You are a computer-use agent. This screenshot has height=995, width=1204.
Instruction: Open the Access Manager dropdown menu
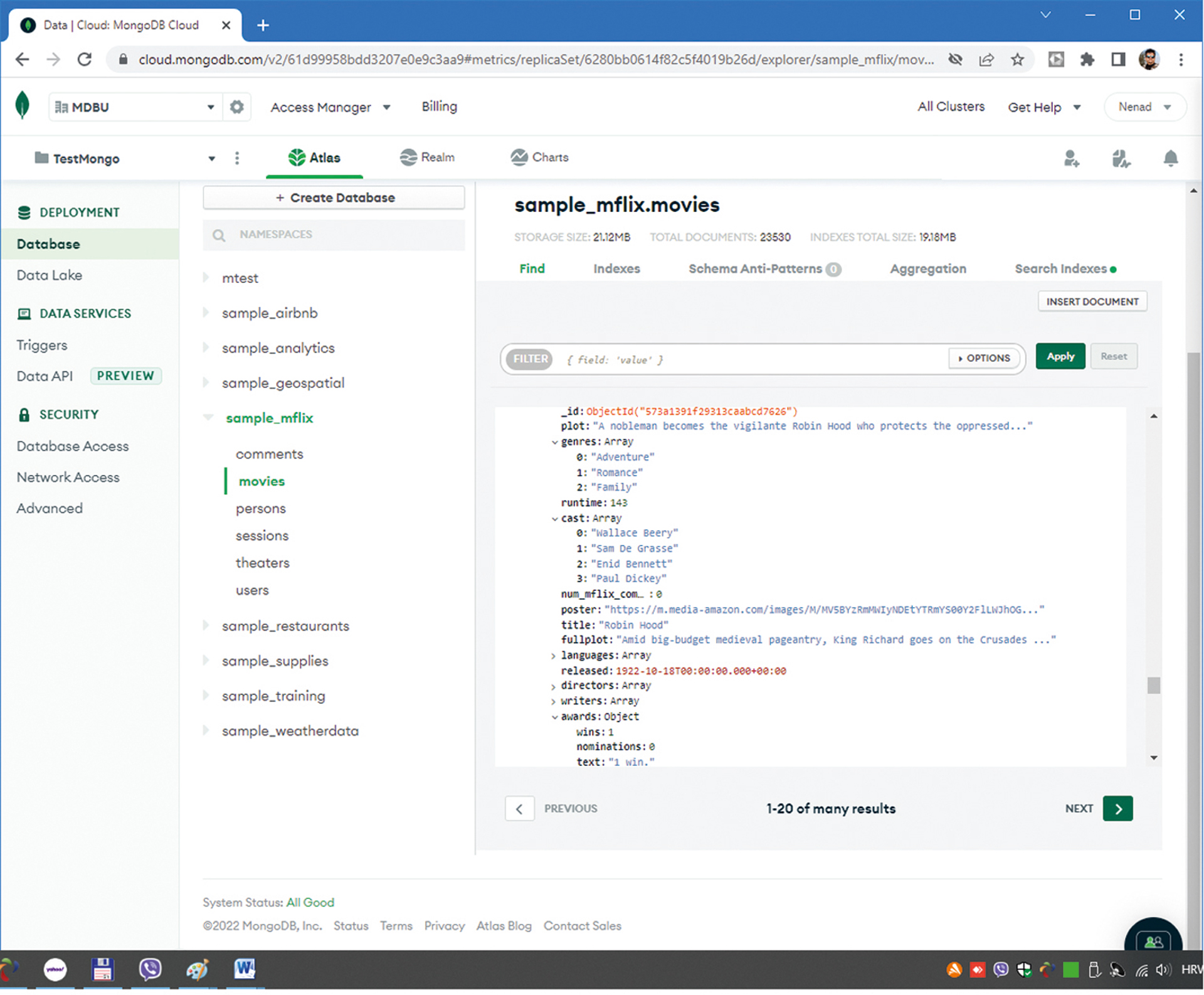330,107
